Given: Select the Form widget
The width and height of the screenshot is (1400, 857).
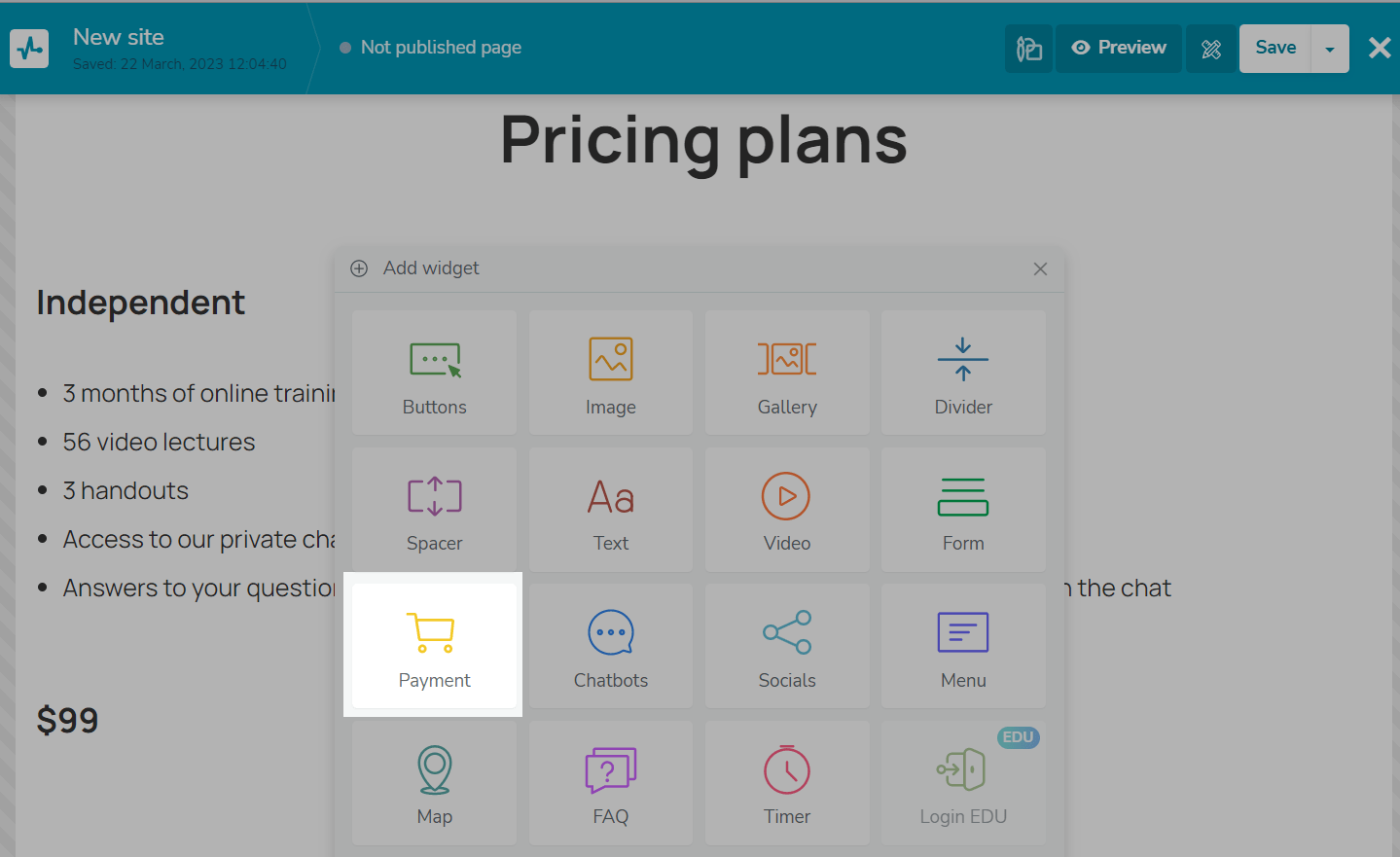Looking at the screenshot, I should 963,510.
